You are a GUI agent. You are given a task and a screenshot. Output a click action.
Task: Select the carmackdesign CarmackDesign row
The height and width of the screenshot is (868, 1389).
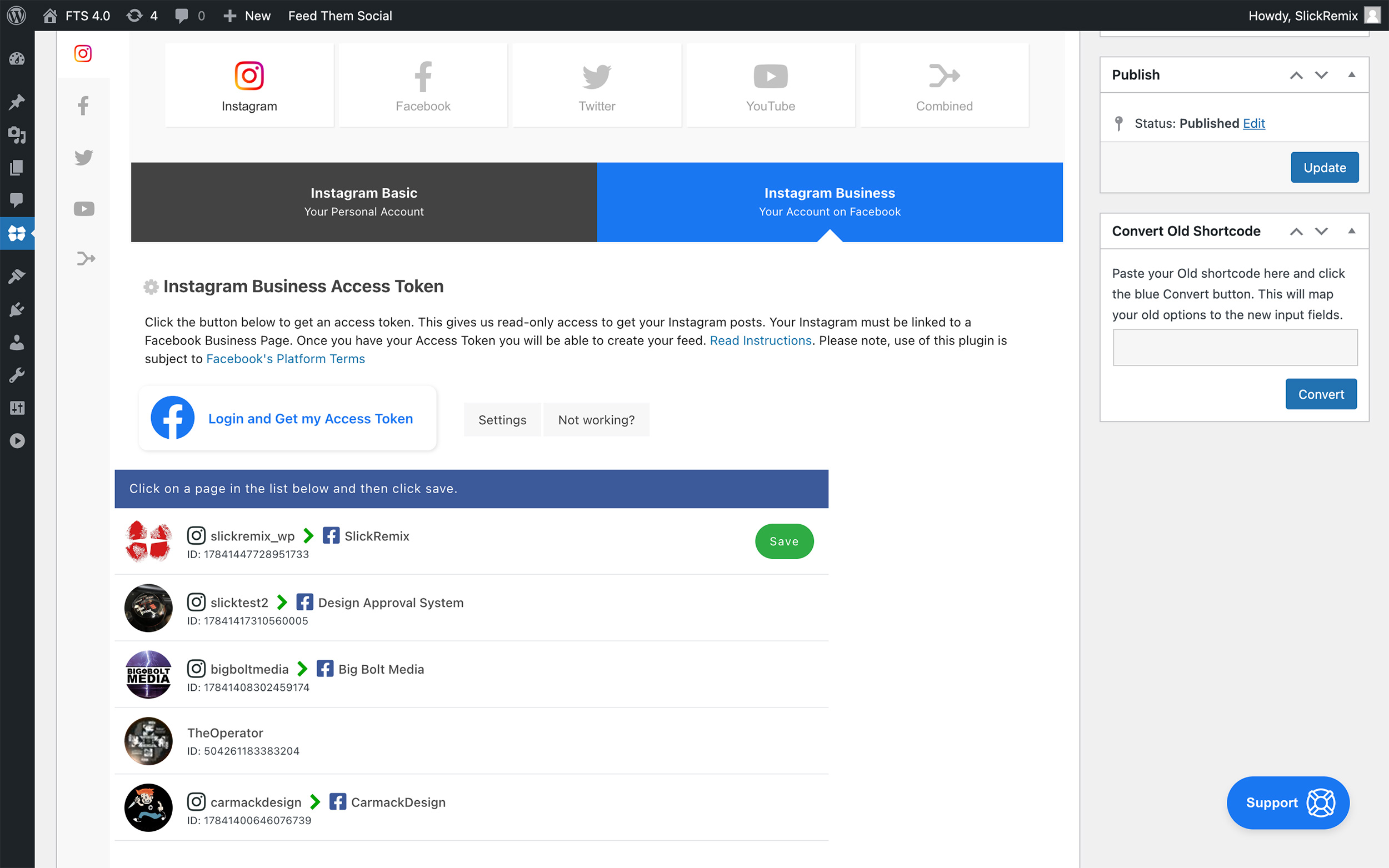click(471, 807)
